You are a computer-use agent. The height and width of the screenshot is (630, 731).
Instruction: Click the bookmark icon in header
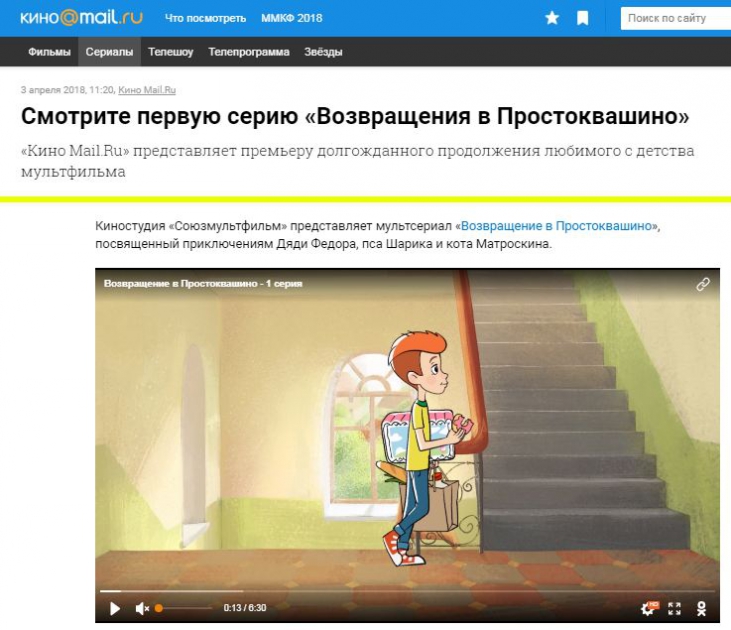583,18
